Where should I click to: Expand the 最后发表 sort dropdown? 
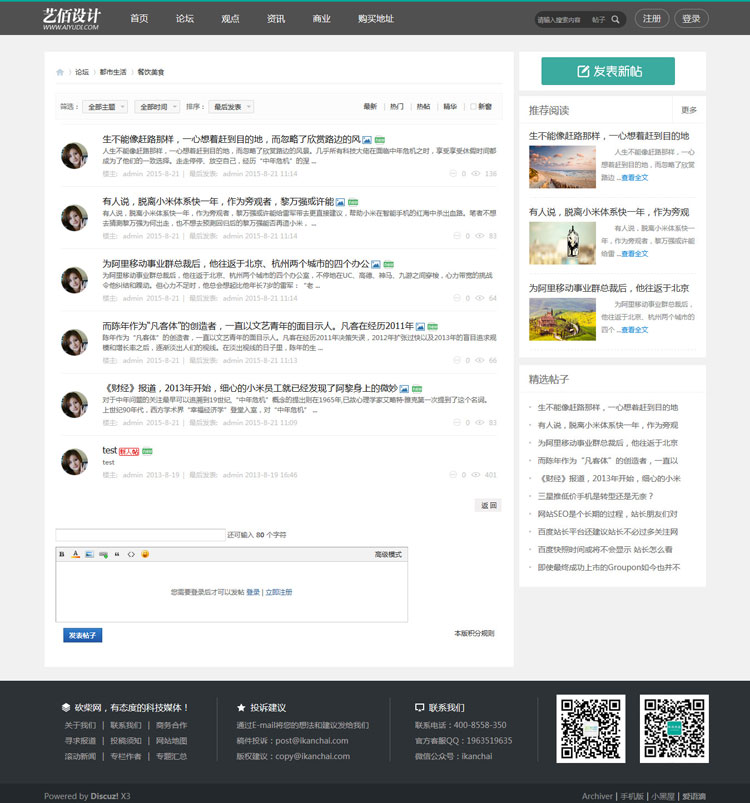pyautogui.click(x=231, y=107)
